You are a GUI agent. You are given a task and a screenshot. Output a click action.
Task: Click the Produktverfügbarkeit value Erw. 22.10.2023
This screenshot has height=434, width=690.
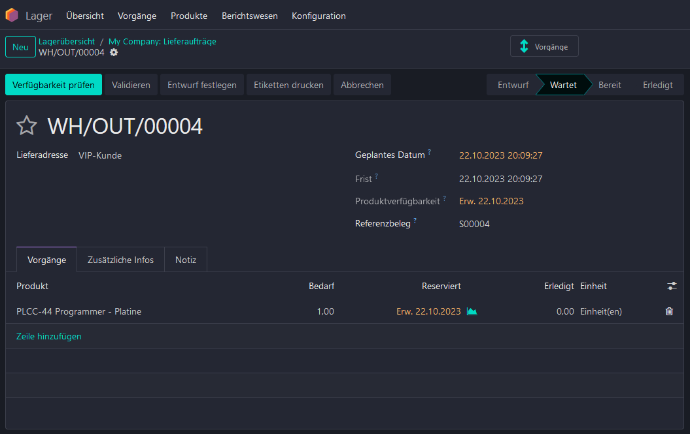491,201
